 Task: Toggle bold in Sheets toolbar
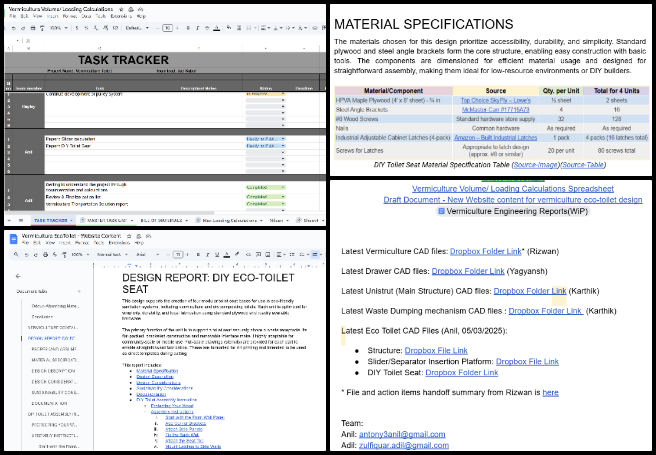[188, 28]
